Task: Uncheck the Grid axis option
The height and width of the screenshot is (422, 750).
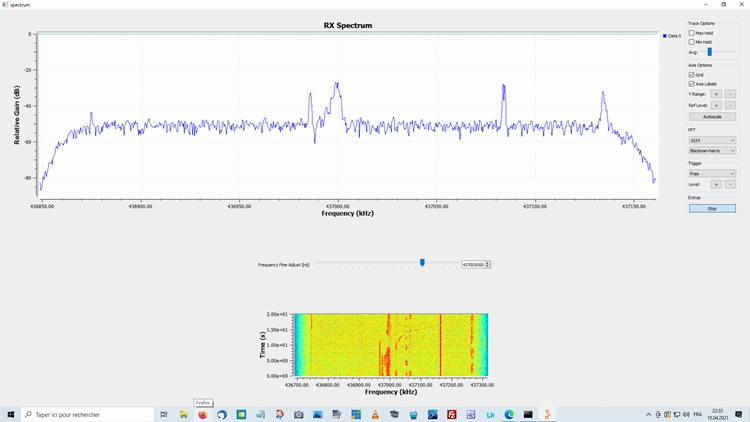Action: 691,75
